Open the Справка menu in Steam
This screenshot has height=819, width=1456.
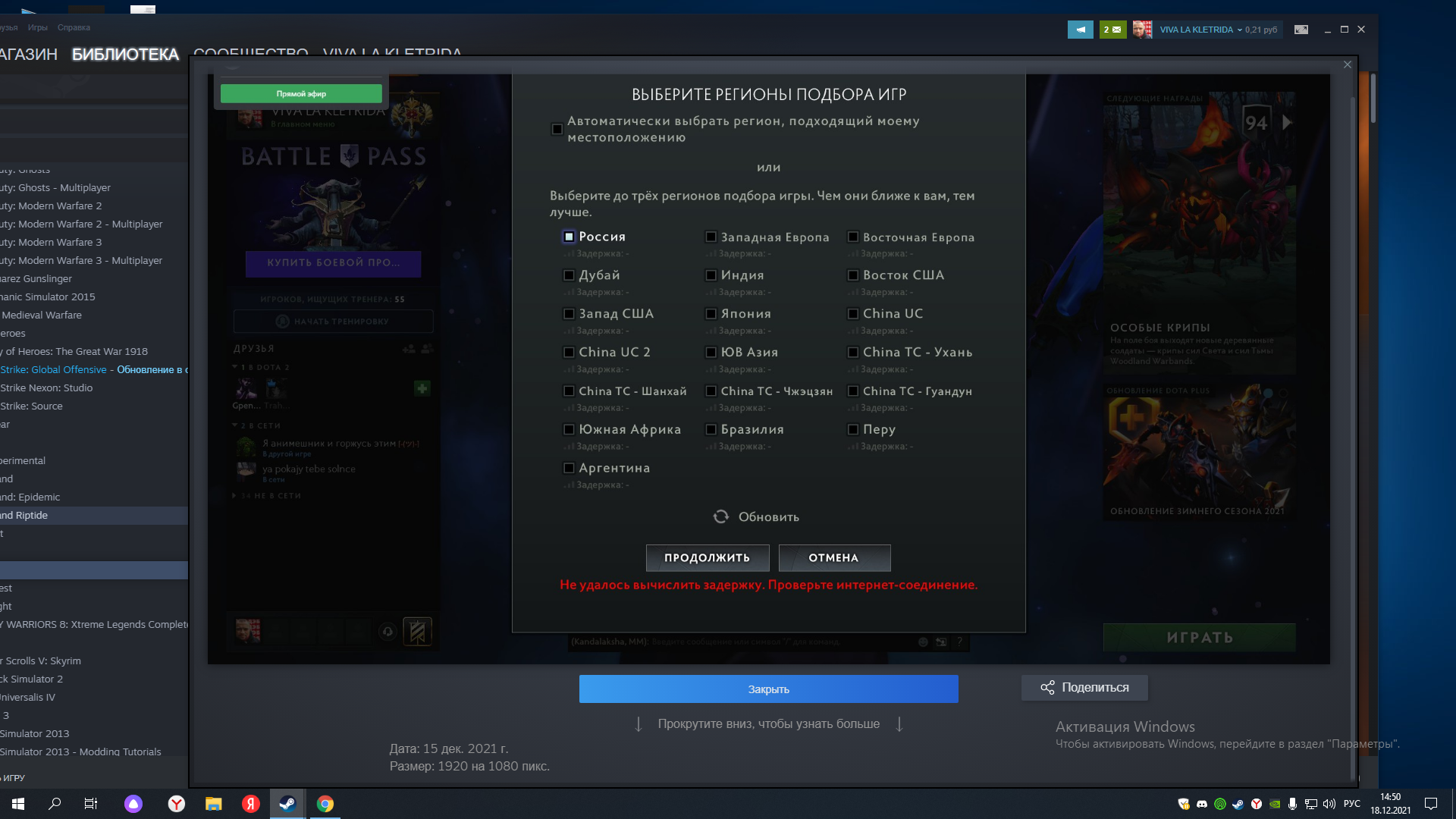[74, 27]
